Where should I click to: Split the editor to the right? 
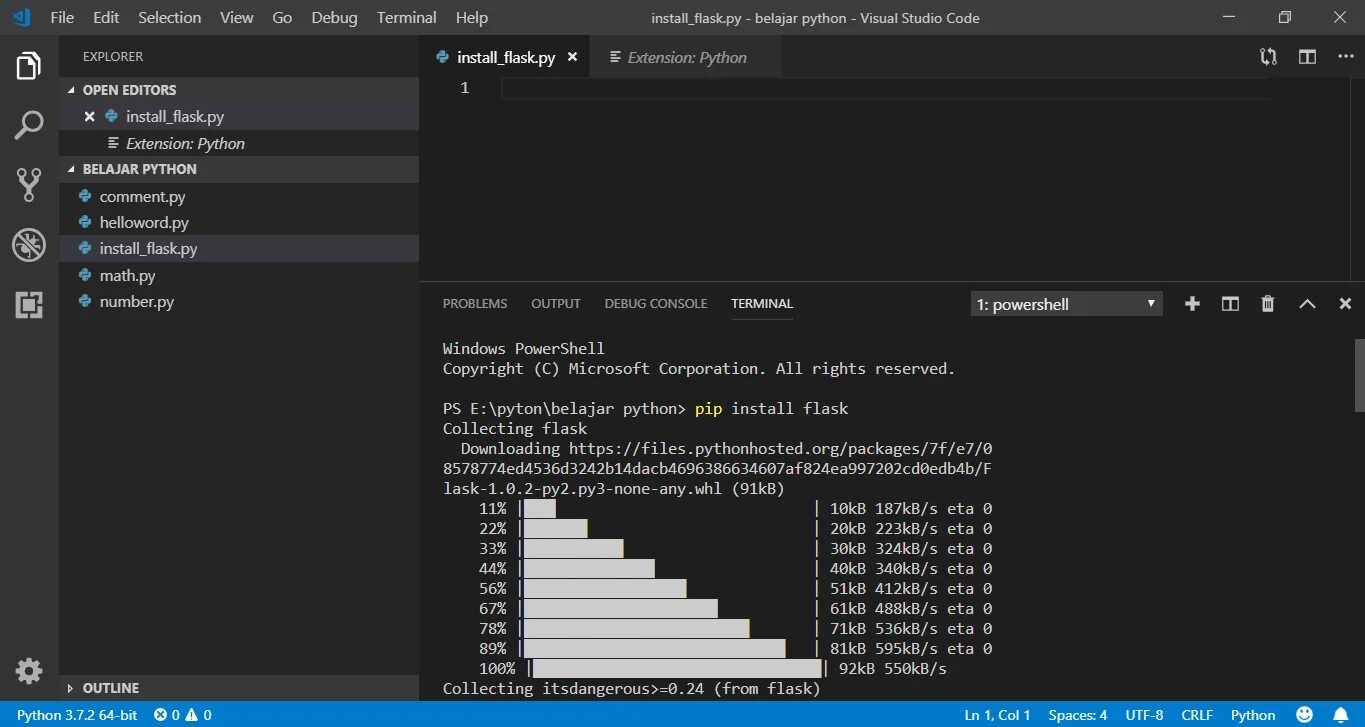1307,57
